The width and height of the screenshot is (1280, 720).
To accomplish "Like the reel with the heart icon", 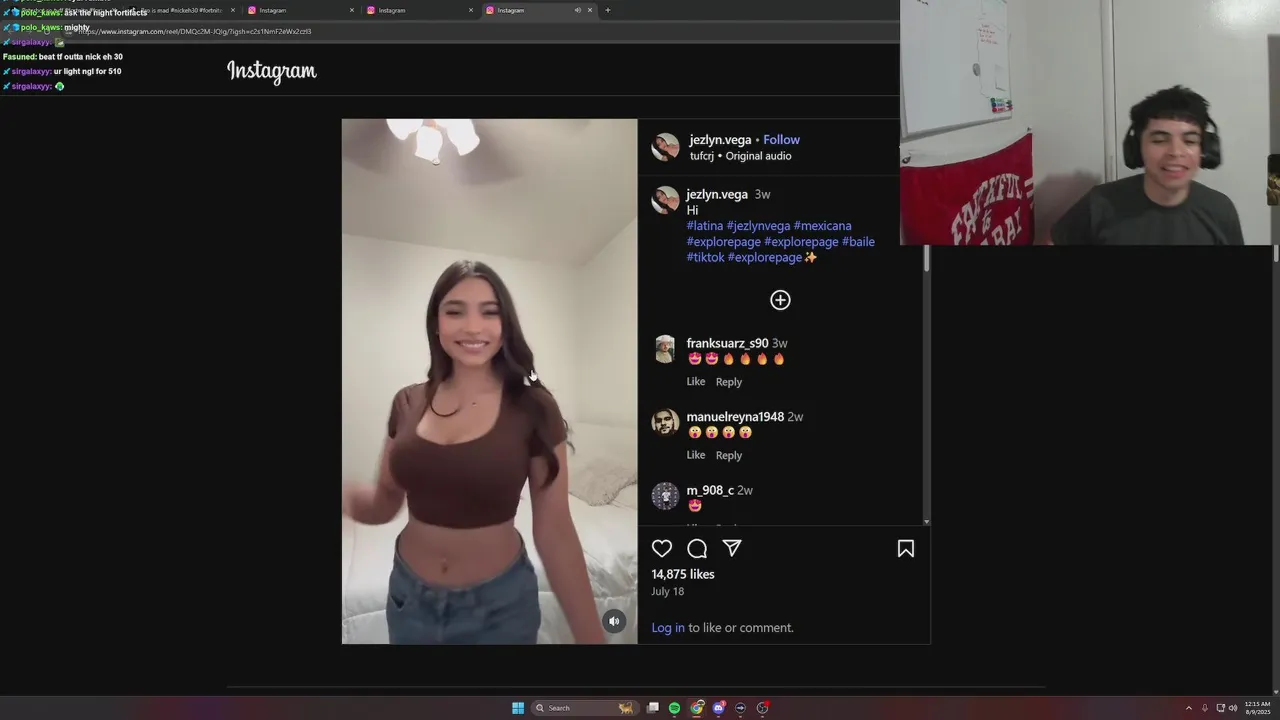I will point(662,548).
